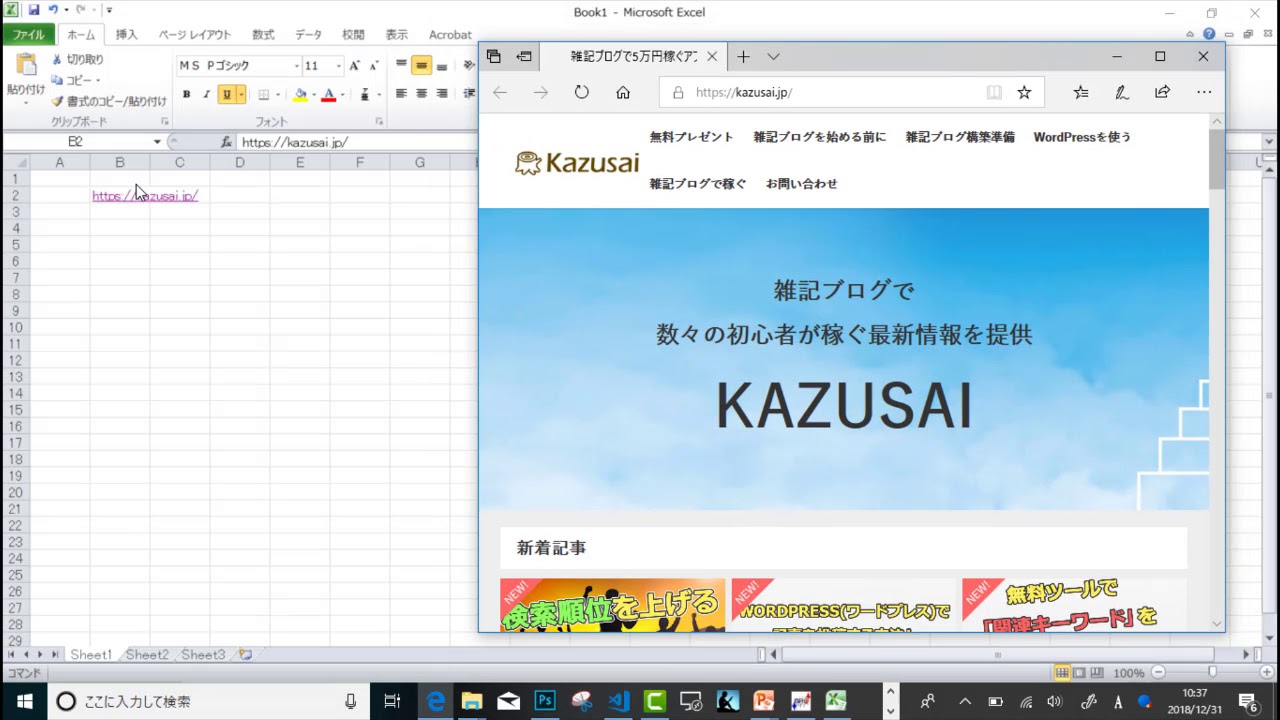Click the browser refresh icon
Viewport: 1280px width, 720px height.
tap(582, 92)
